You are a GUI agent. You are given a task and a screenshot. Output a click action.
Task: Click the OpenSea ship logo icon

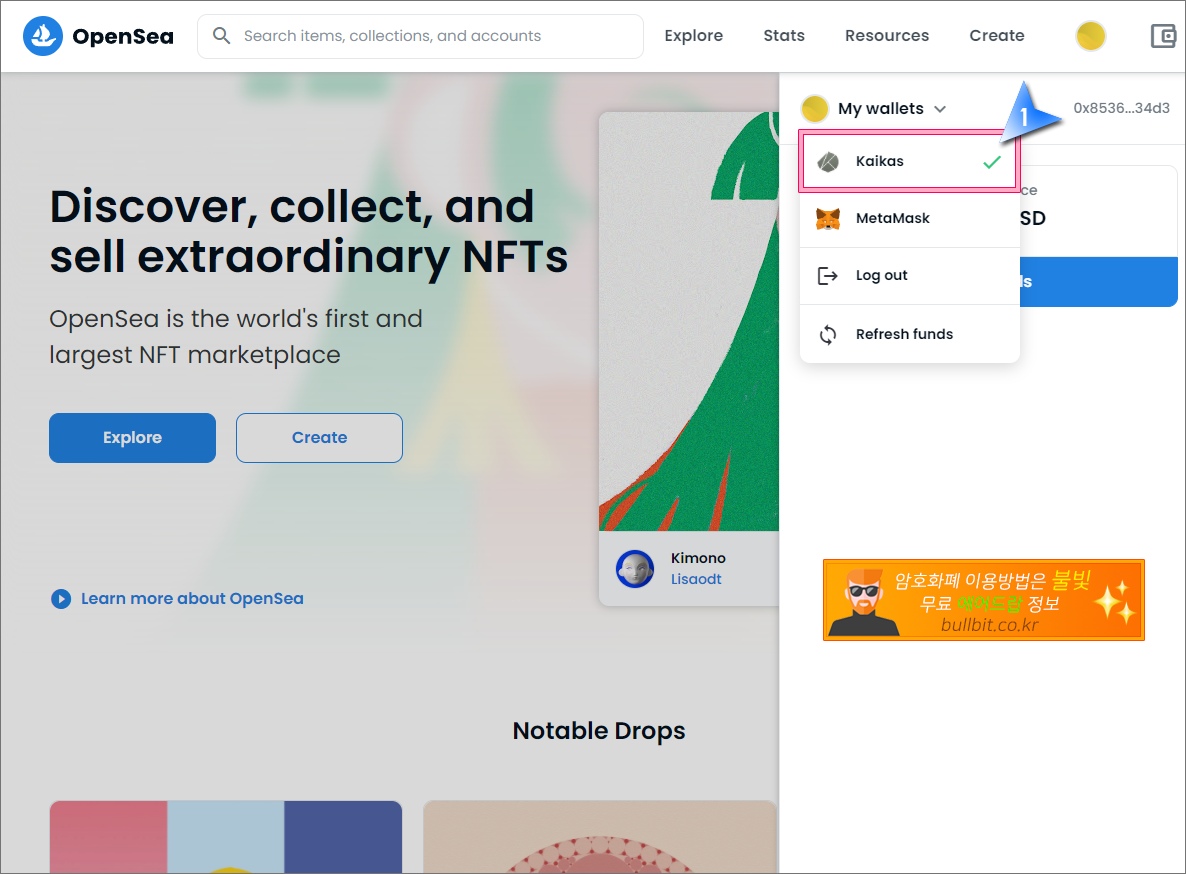point(43,36)
